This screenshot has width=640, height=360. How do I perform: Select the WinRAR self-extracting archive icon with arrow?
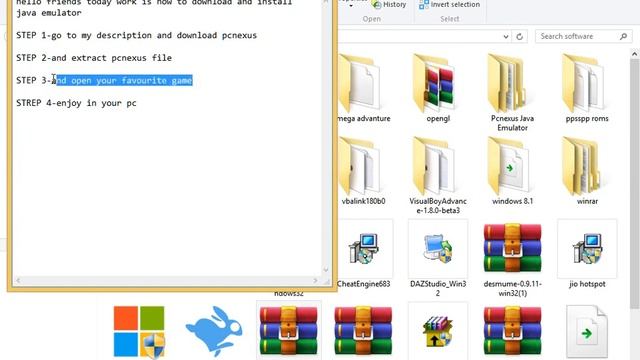438,332
